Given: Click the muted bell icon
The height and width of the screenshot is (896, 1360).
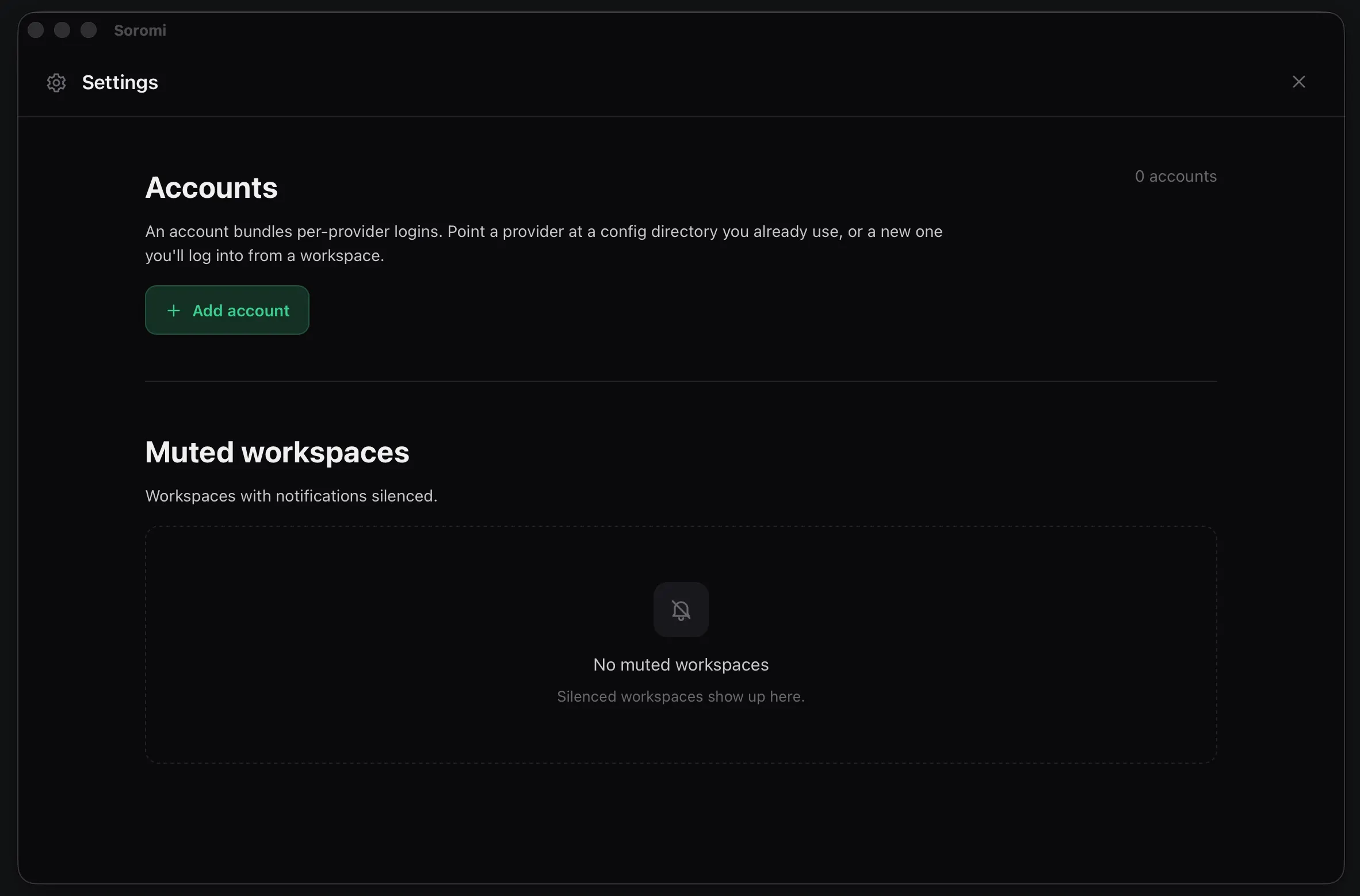Looking at the screenshot, I should point(681,610).
